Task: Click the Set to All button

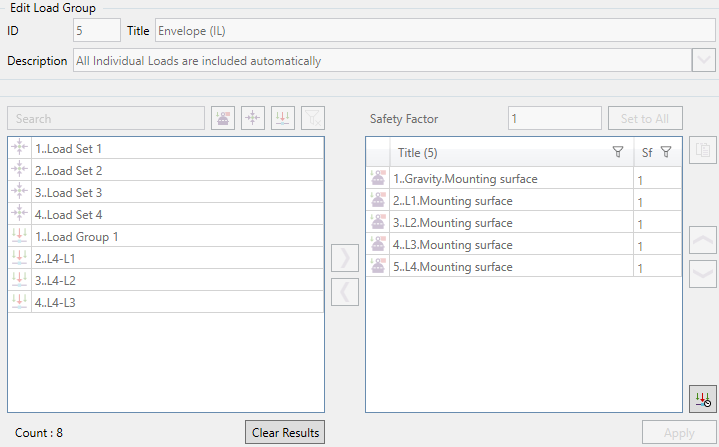Action: coord(645,118)
